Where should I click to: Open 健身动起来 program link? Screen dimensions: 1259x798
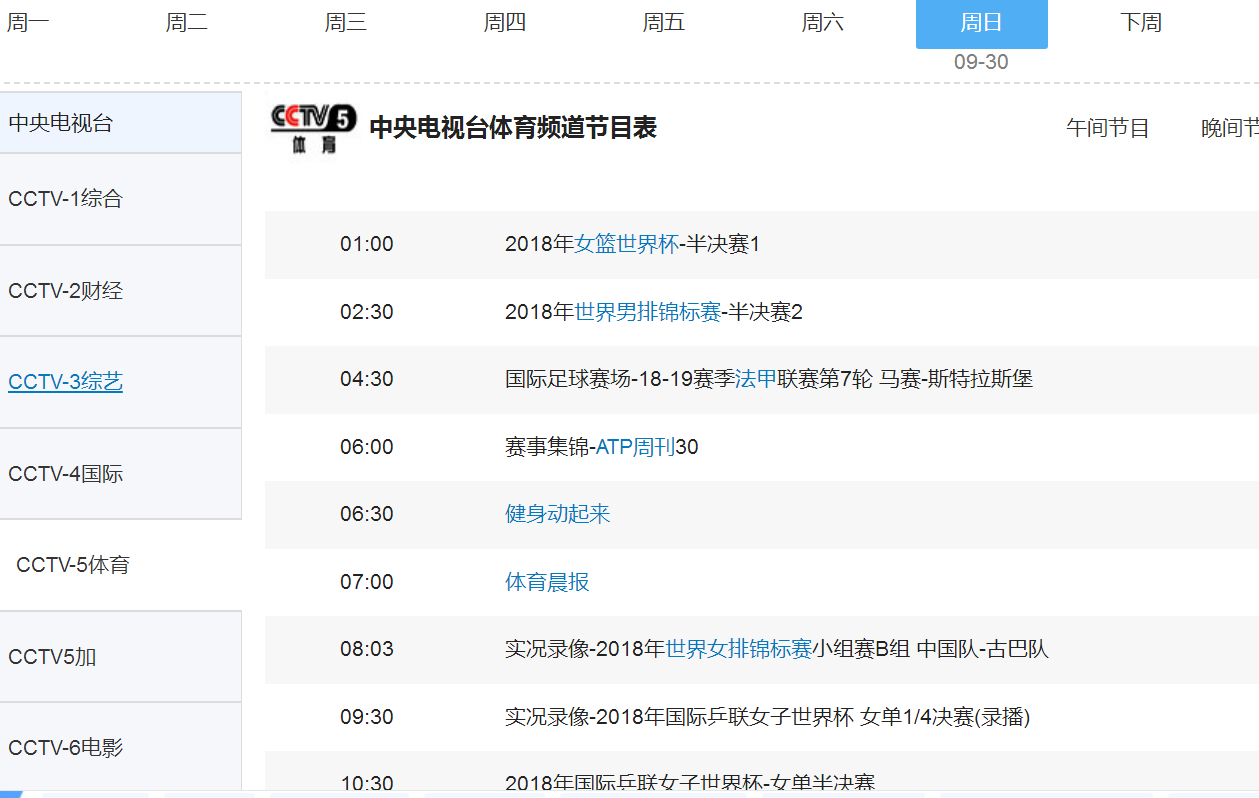(x=558, y=514)
